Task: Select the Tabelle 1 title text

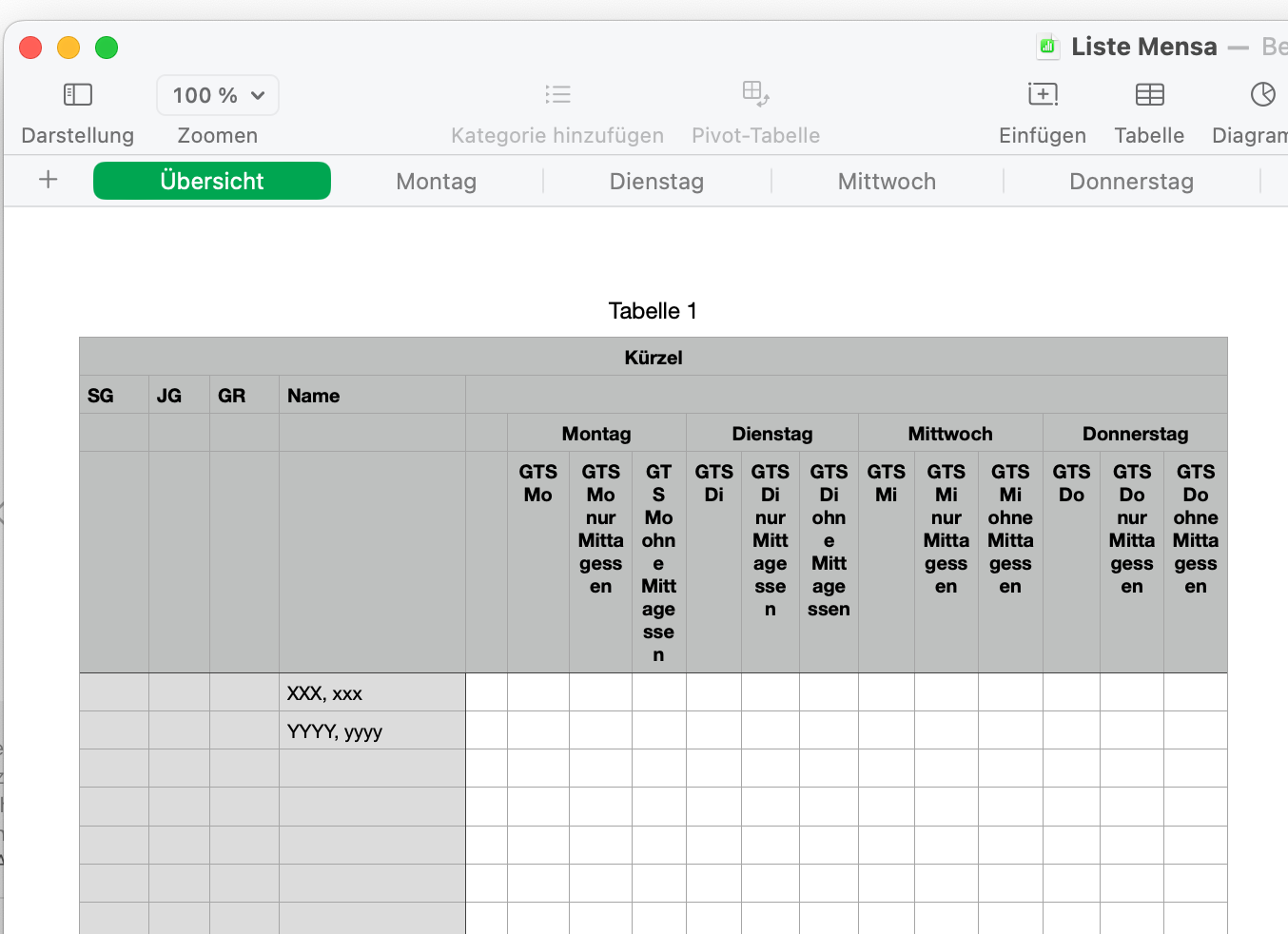Action: tap(653, 311)
